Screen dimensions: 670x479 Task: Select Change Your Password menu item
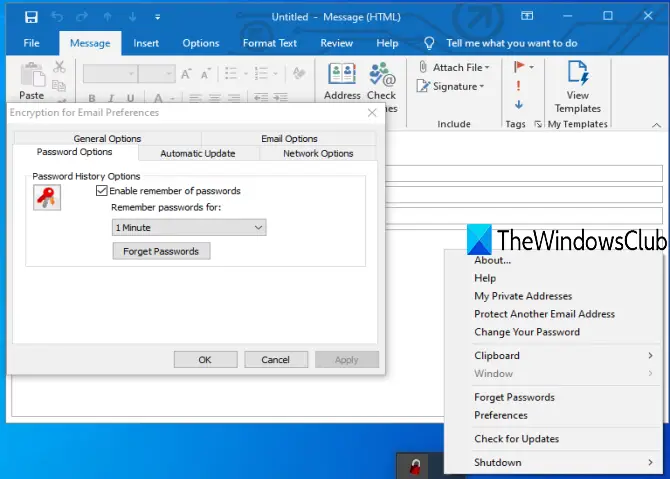[527, 332]
